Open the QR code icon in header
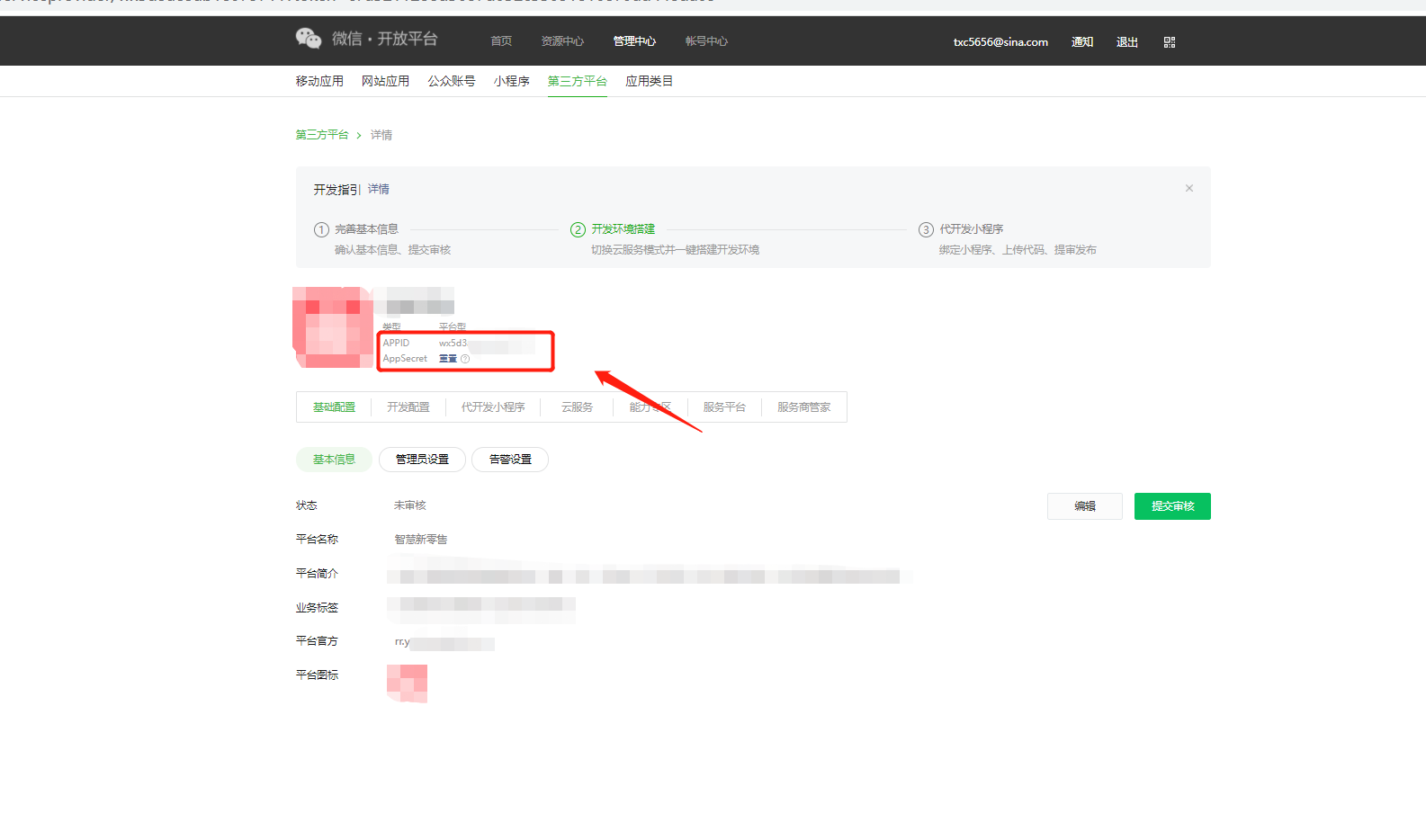The width and height of the screenshot is (1426, 840). pyautogui.click(x=1169, y=42)
